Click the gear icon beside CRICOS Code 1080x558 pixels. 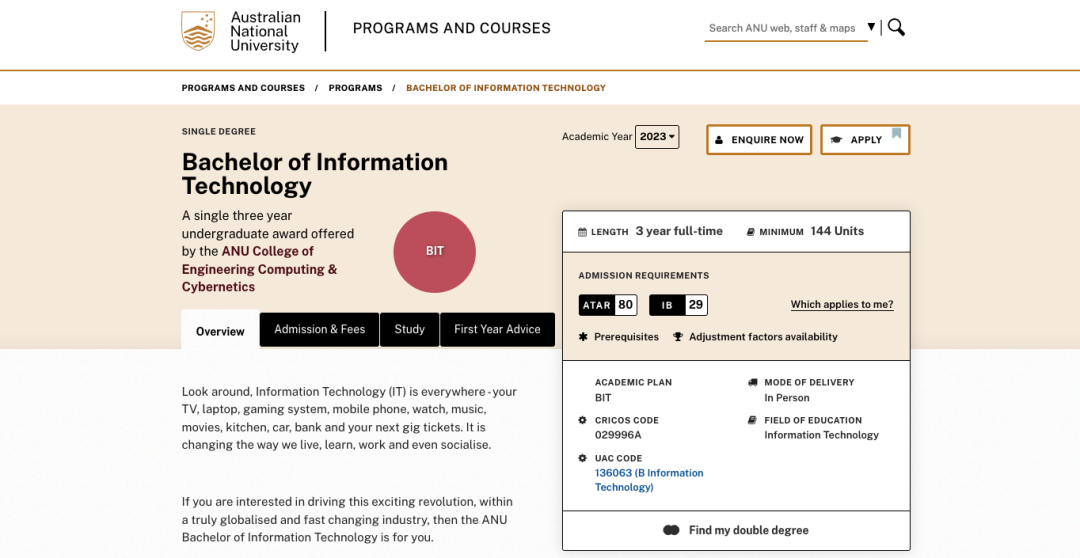[x=583, y=420]
